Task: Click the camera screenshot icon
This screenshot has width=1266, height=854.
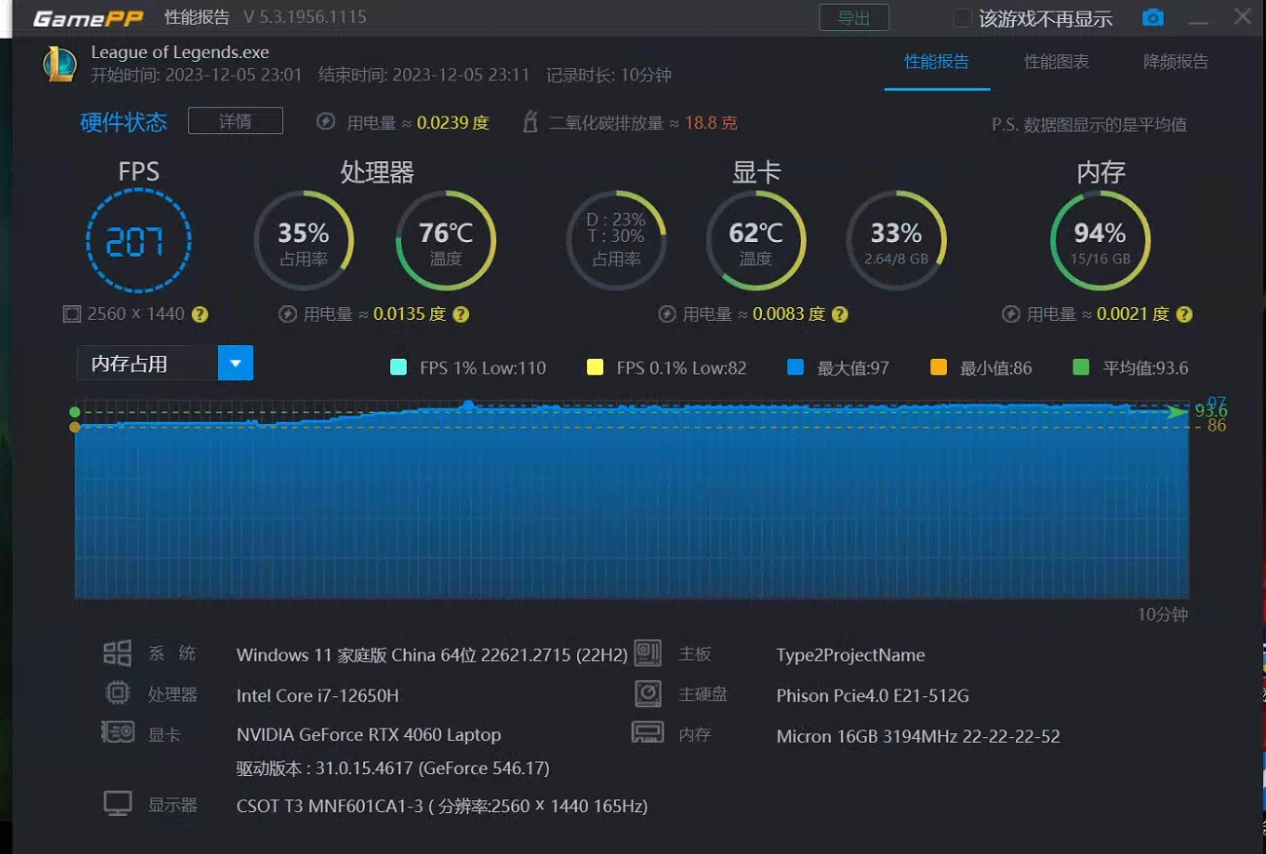Action: [1152, 18]
